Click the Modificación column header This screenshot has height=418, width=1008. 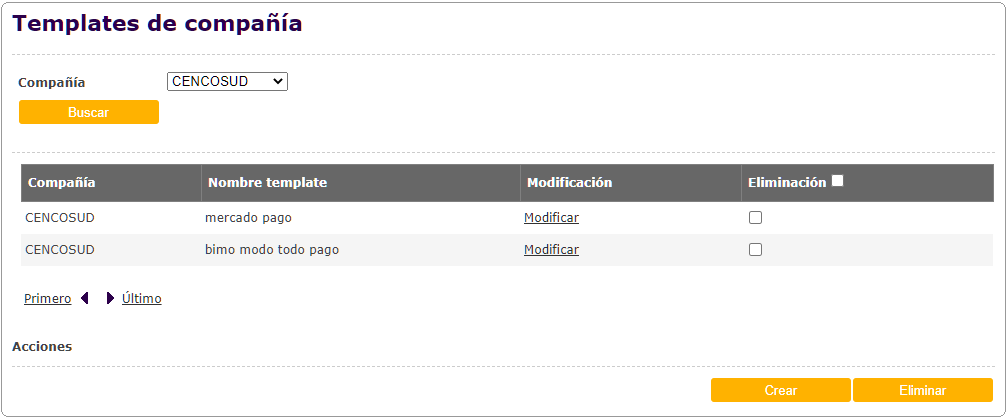click(569, 183)
